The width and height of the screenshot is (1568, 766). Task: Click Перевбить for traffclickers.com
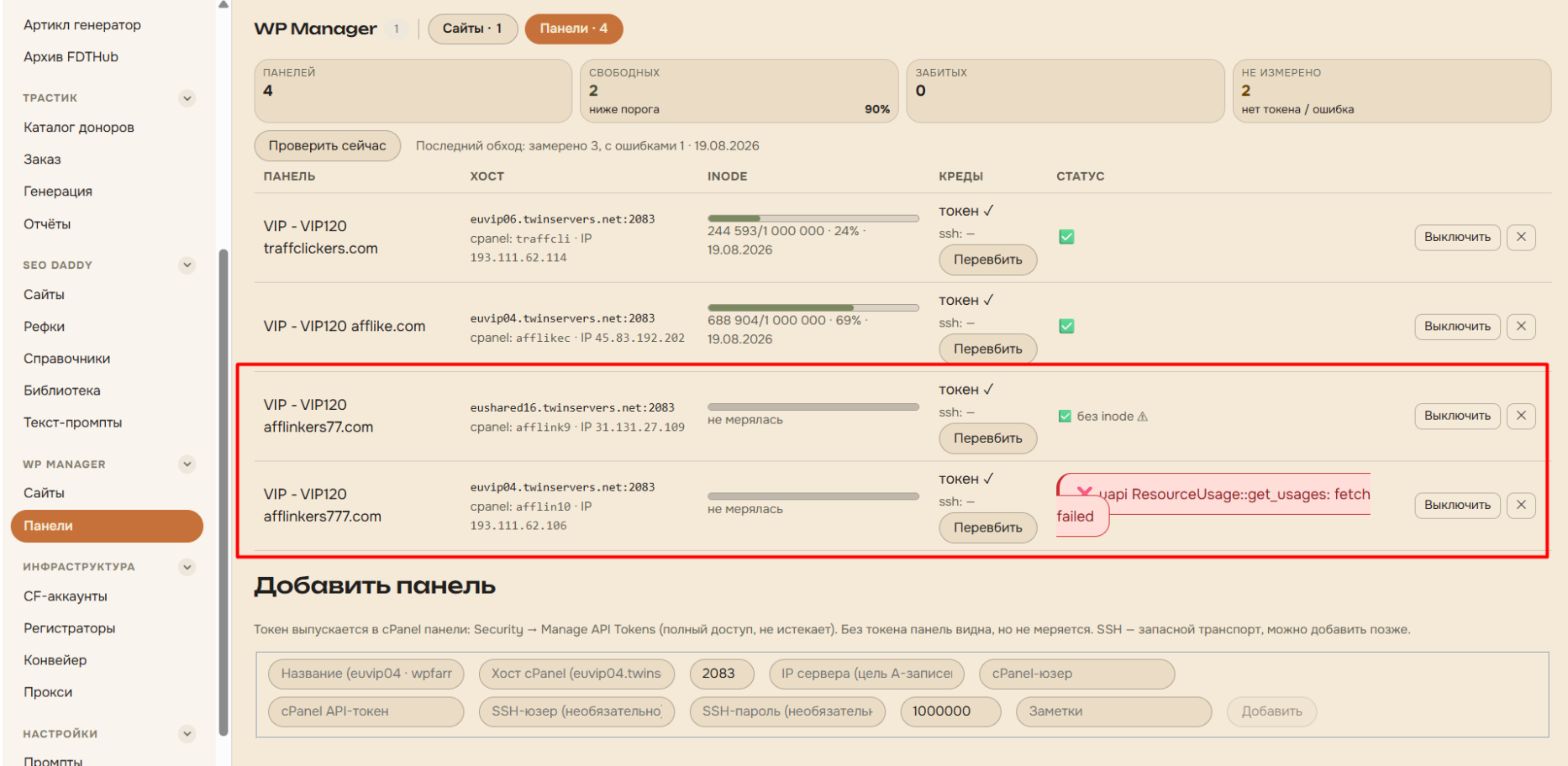pos(987,260)
